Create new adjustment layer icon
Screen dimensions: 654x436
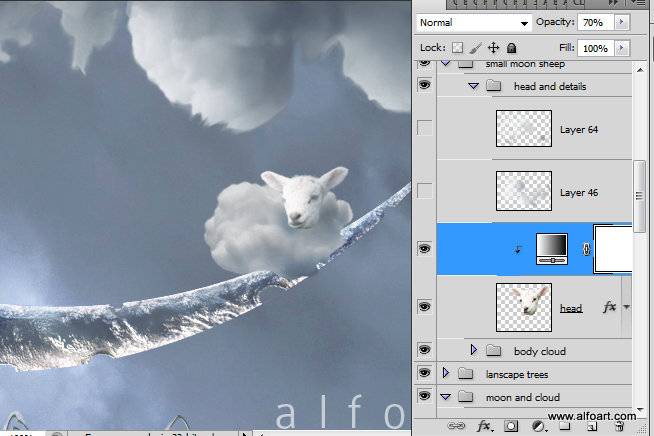tap(538, 426)
